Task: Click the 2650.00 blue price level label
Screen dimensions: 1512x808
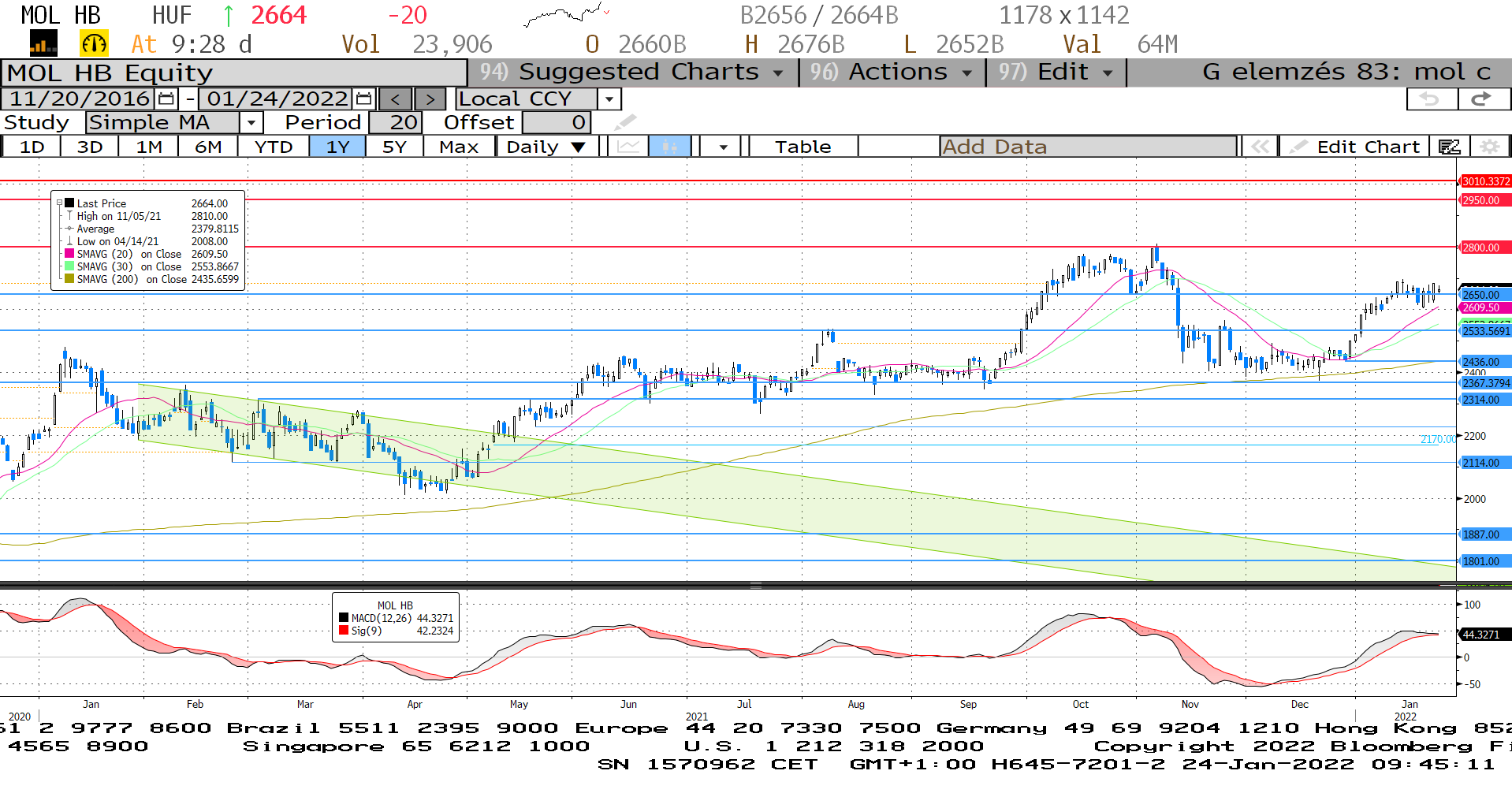Action: (x=1485, y=295)
